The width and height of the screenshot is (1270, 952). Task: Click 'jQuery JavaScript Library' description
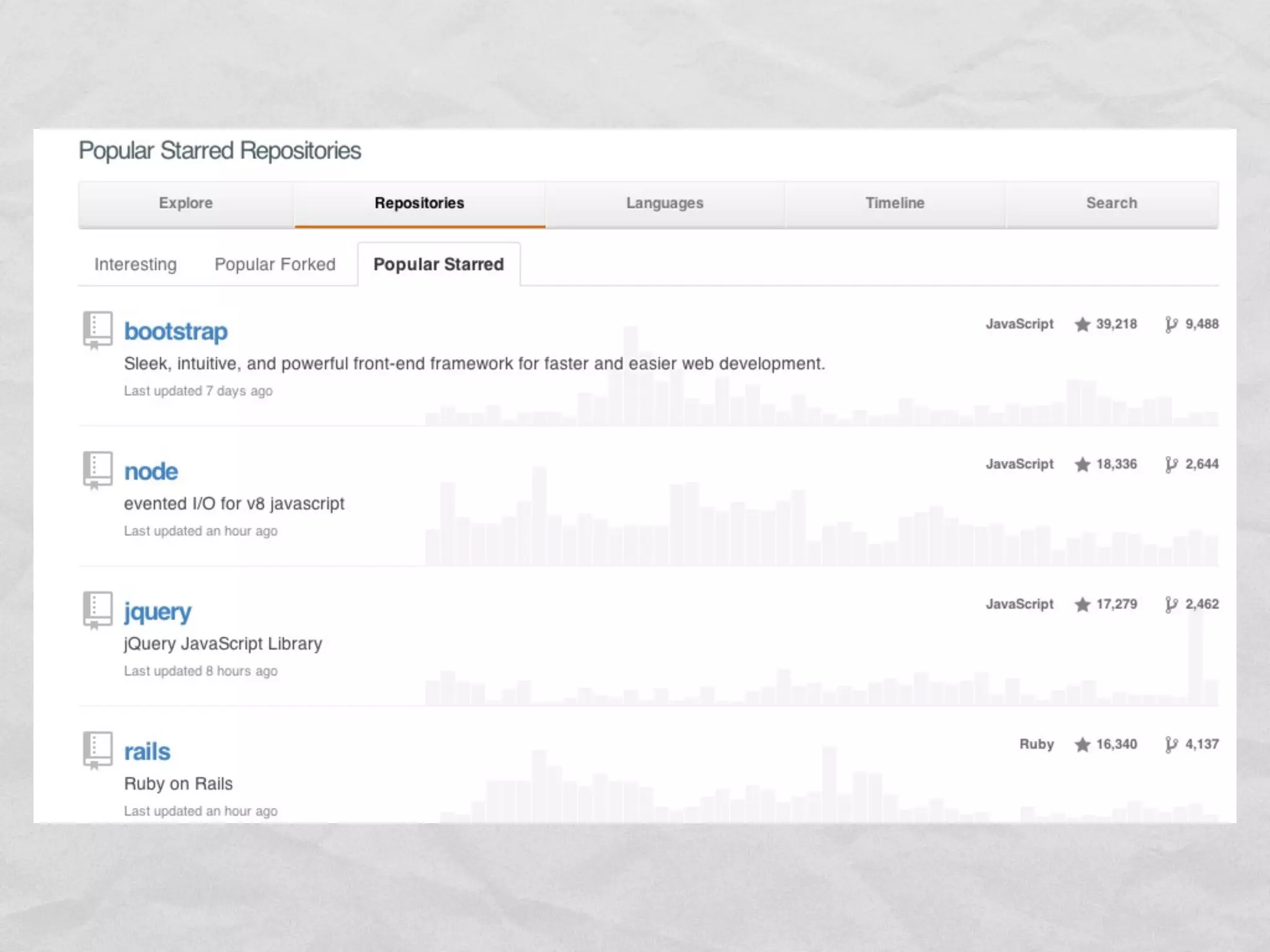pos(223,644)
